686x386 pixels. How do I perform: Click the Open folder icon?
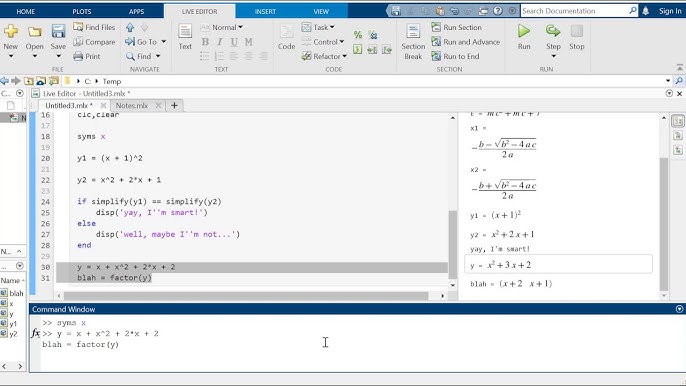click(35, 32)
